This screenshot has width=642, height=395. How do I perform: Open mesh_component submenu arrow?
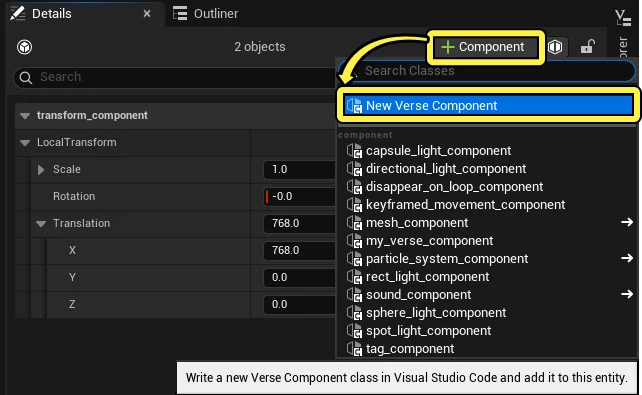627,222
